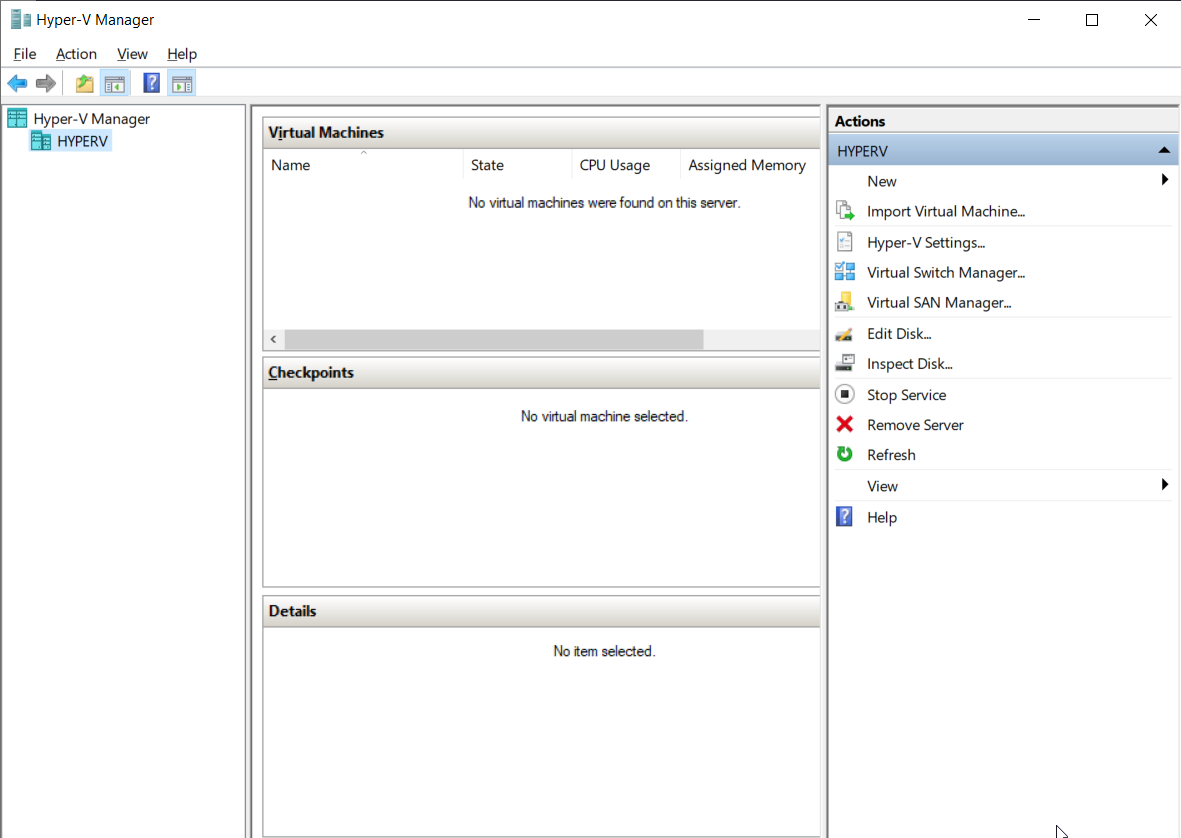
Task: Click the Back arrow toolbar icon
Action: tap(17, 84)
